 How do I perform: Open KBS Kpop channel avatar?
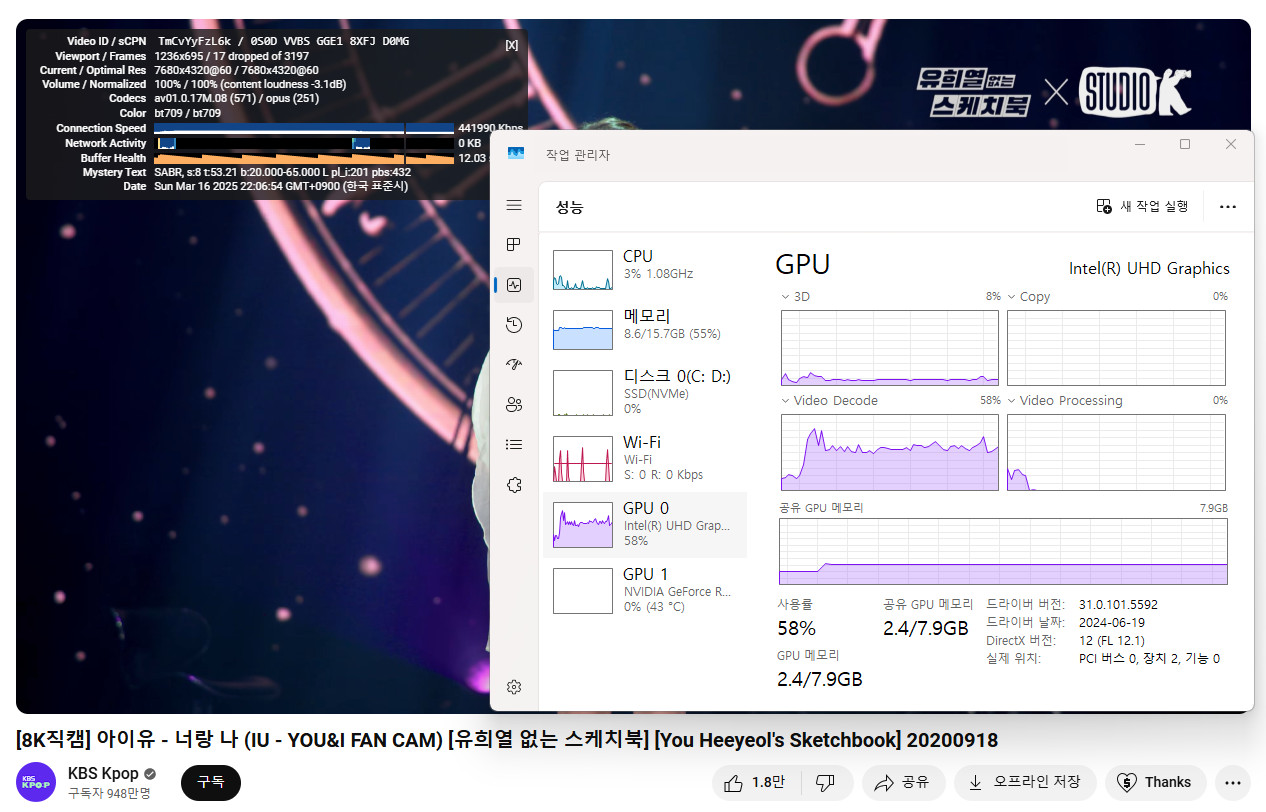(36, 782)
